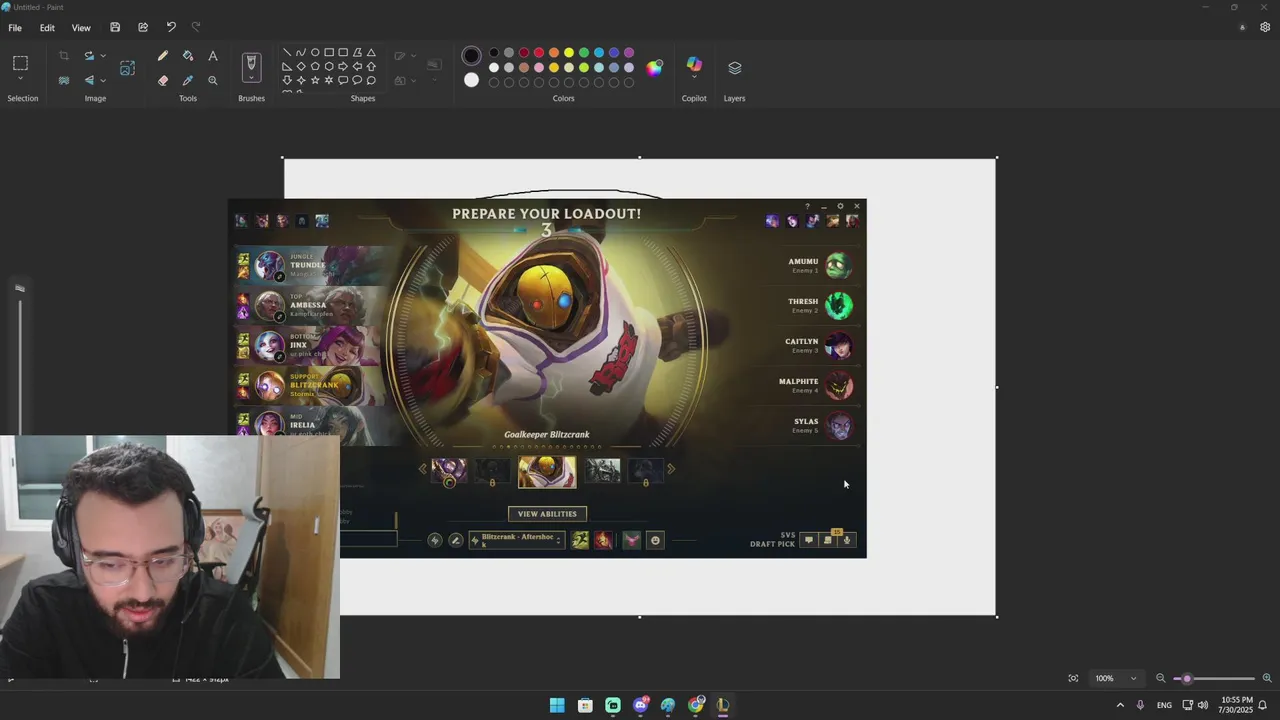Click the Save icon
Screen dimensions: 1280x720
115,27
